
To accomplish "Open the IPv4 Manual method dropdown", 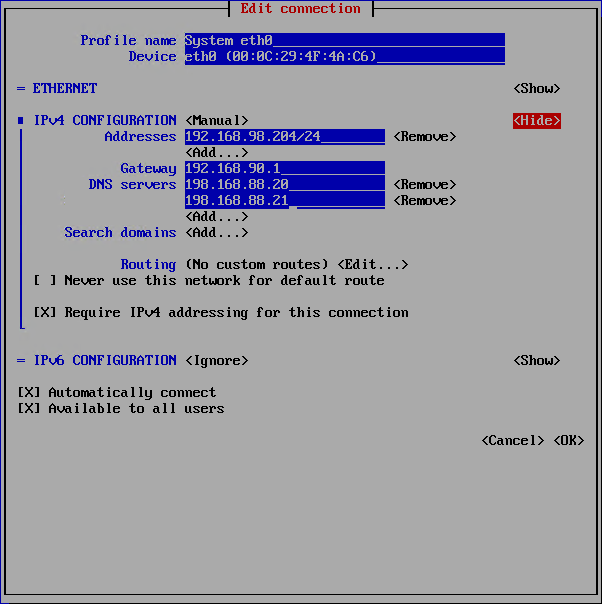I will pos(216,121).
